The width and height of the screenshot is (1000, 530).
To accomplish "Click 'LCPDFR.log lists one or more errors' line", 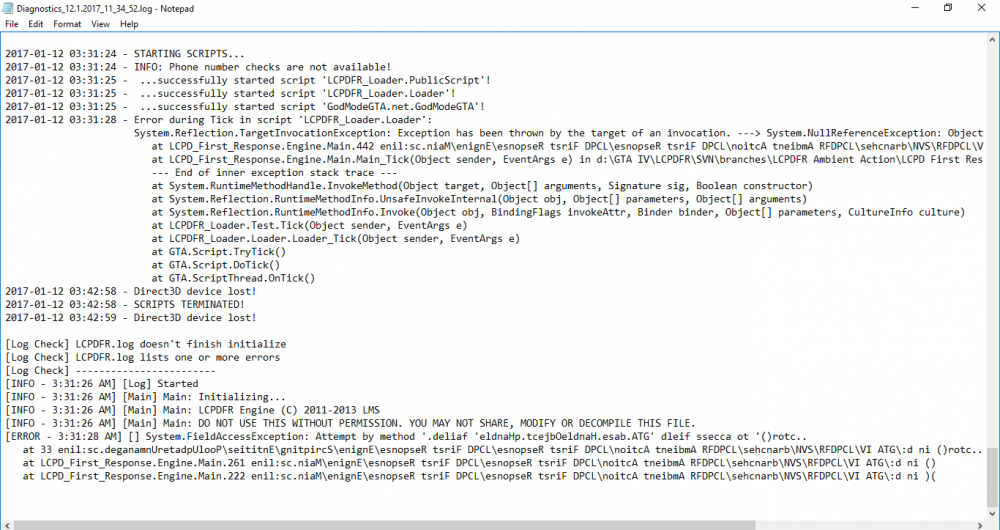I will 142,357.
